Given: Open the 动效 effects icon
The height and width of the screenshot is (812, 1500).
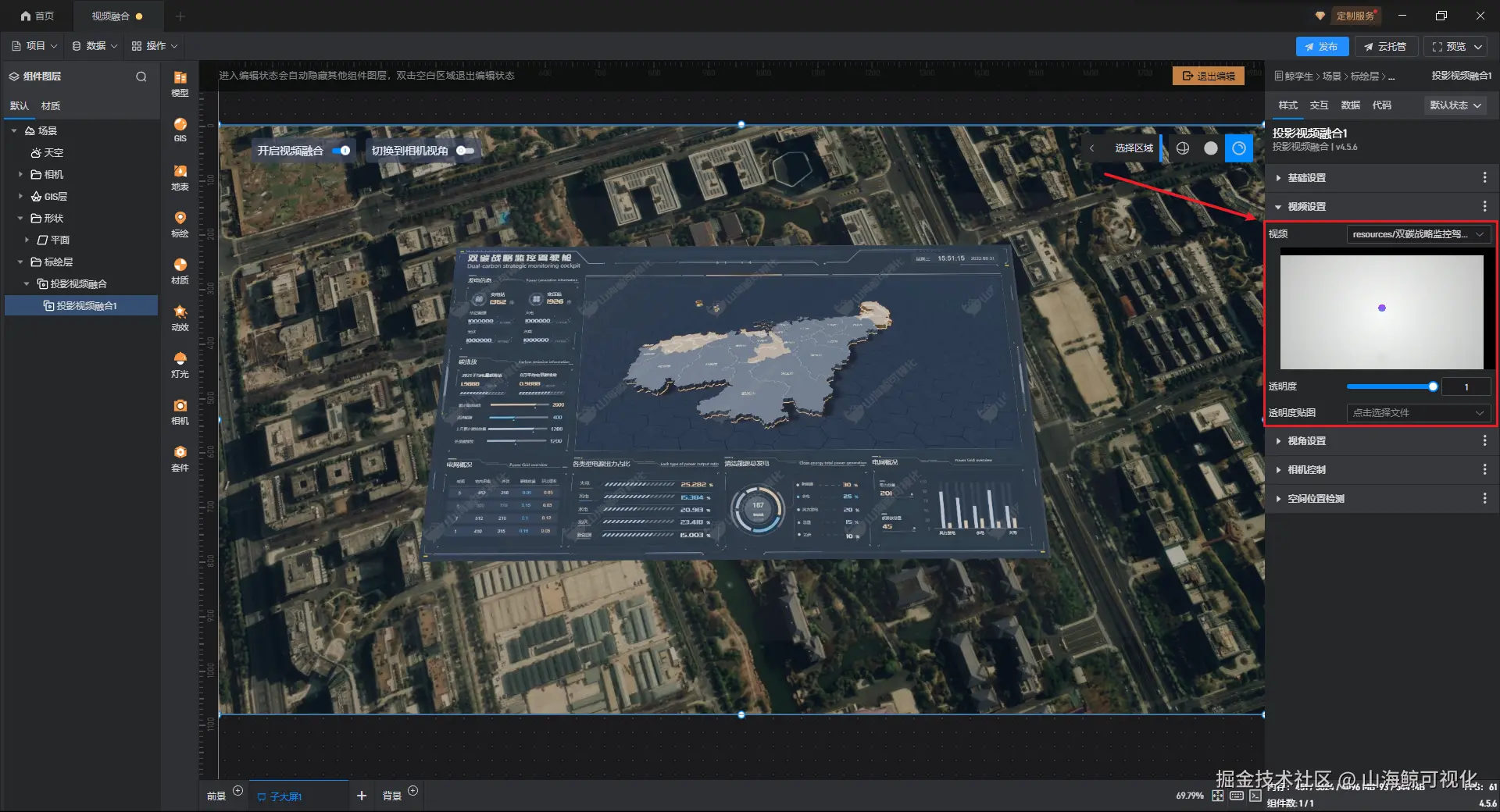Looking at the screenshot, I should pos(180,318).
